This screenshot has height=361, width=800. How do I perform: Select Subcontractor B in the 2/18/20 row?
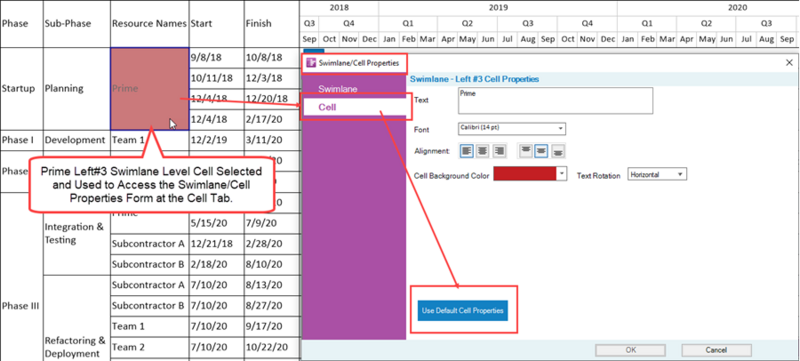(x=149, y=265)
